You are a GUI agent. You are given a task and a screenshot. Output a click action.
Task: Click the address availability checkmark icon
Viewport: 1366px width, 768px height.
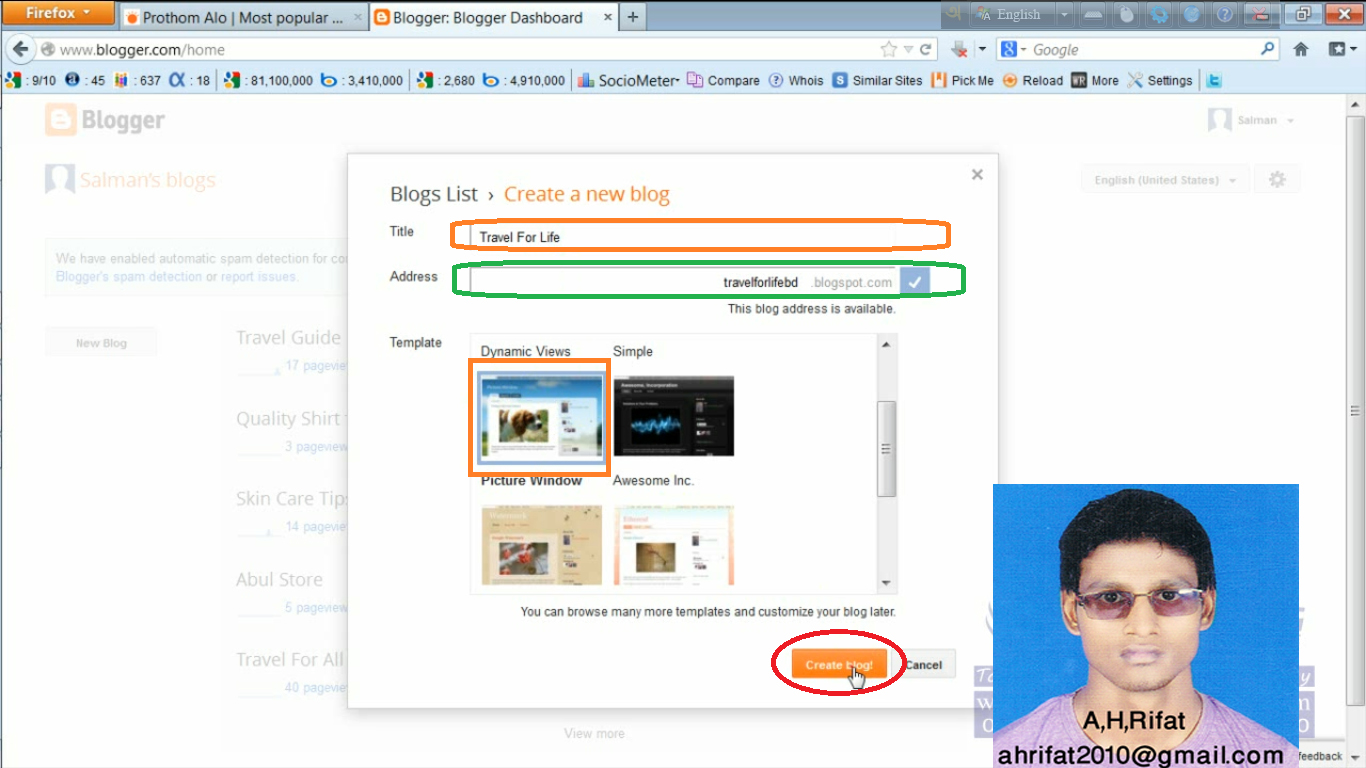click(x=915, y=282)
